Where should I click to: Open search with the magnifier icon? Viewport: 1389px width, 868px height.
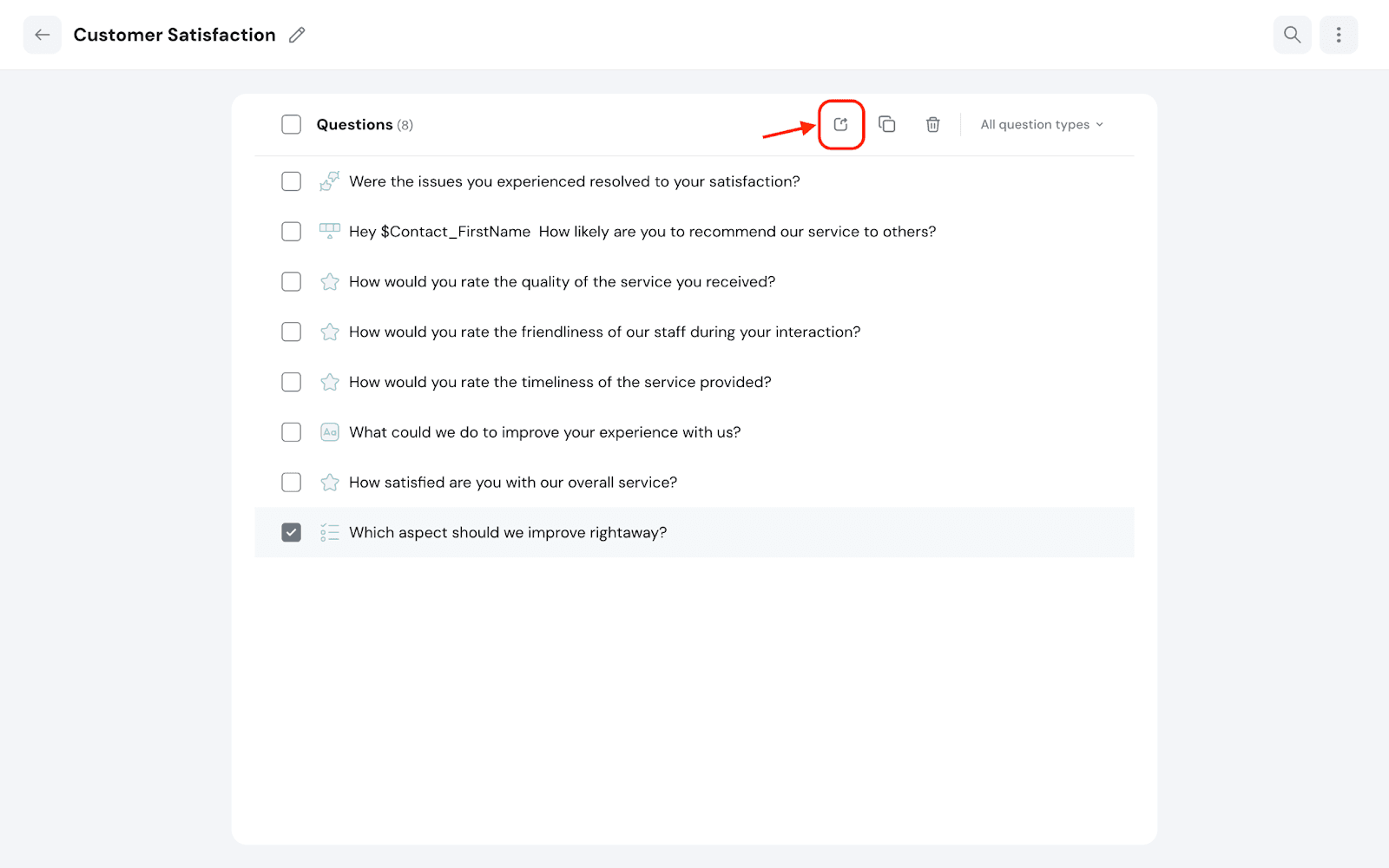pyautogui.click(x=1292, y=35)
